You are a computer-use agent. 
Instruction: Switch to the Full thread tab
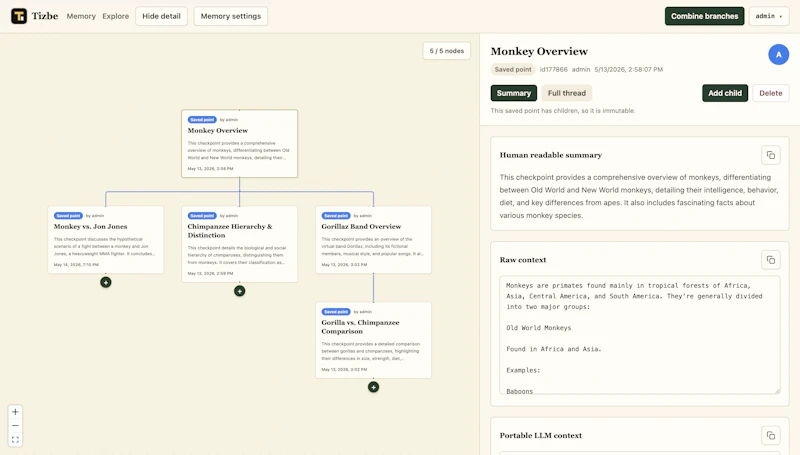click(567, 93)
